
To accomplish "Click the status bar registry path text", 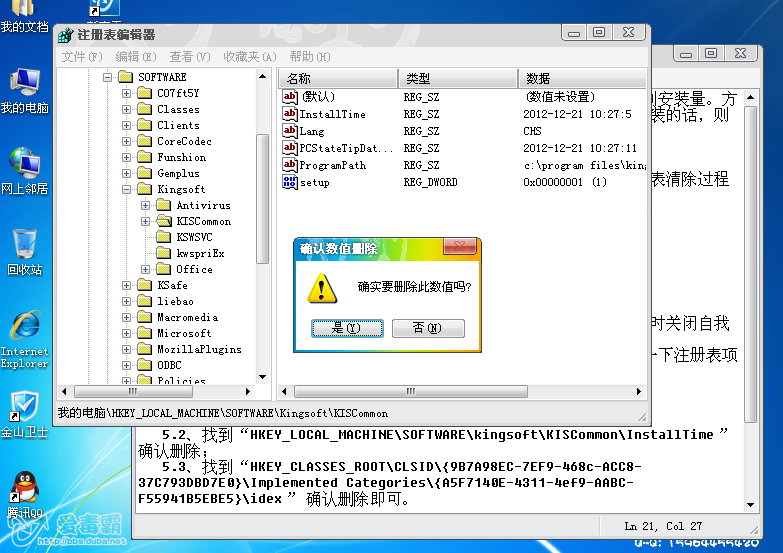I will tap(223, 413).
